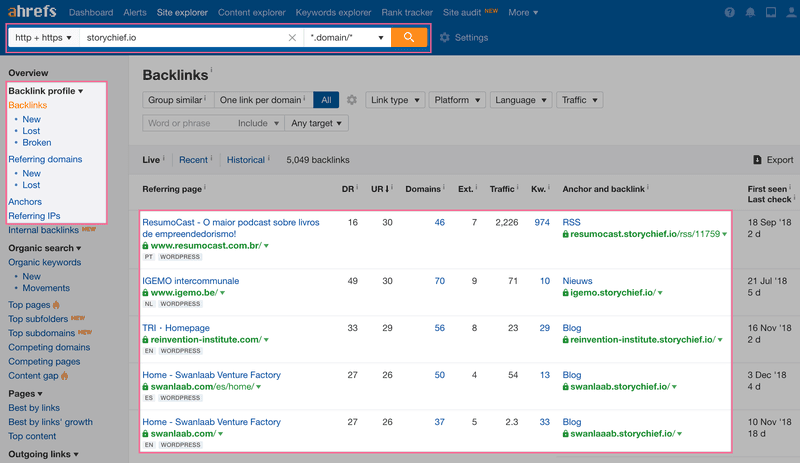800x463 pixels.
Task: Open the Include dropdown
Action: click(x=258, y=123)
